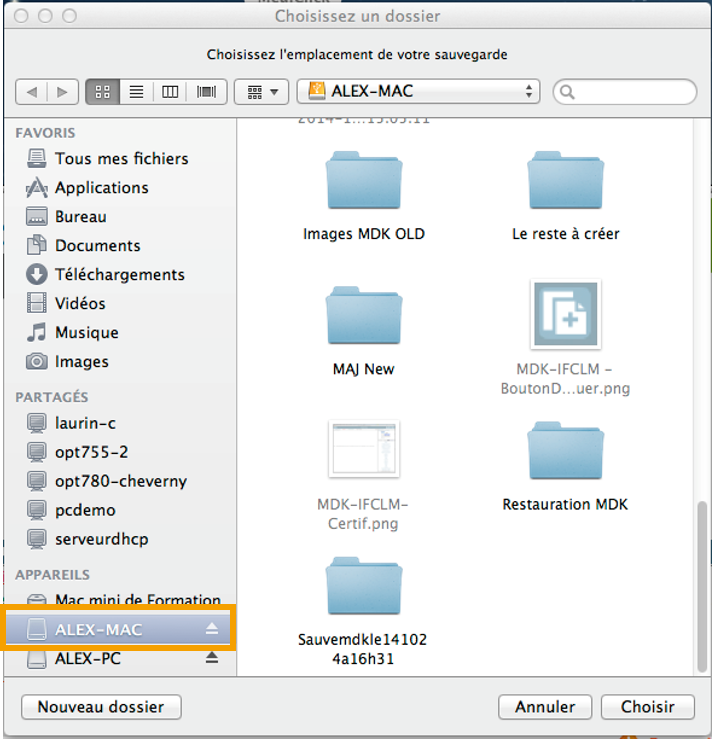Open the ALEX-MAC location popup menu

coord(418,92)
